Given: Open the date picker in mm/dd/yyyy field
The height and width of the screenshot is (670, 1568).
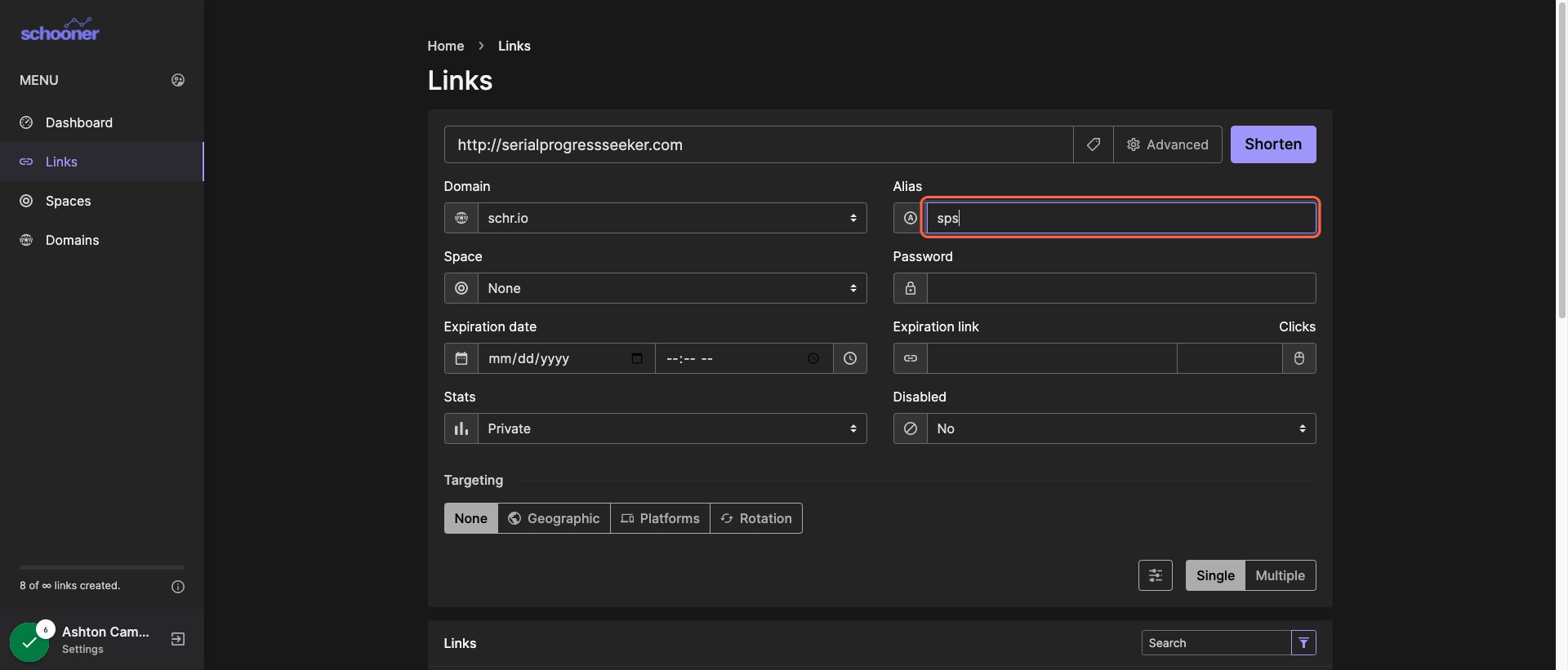Looking at the screenshot, I should [x=637, y=358].
